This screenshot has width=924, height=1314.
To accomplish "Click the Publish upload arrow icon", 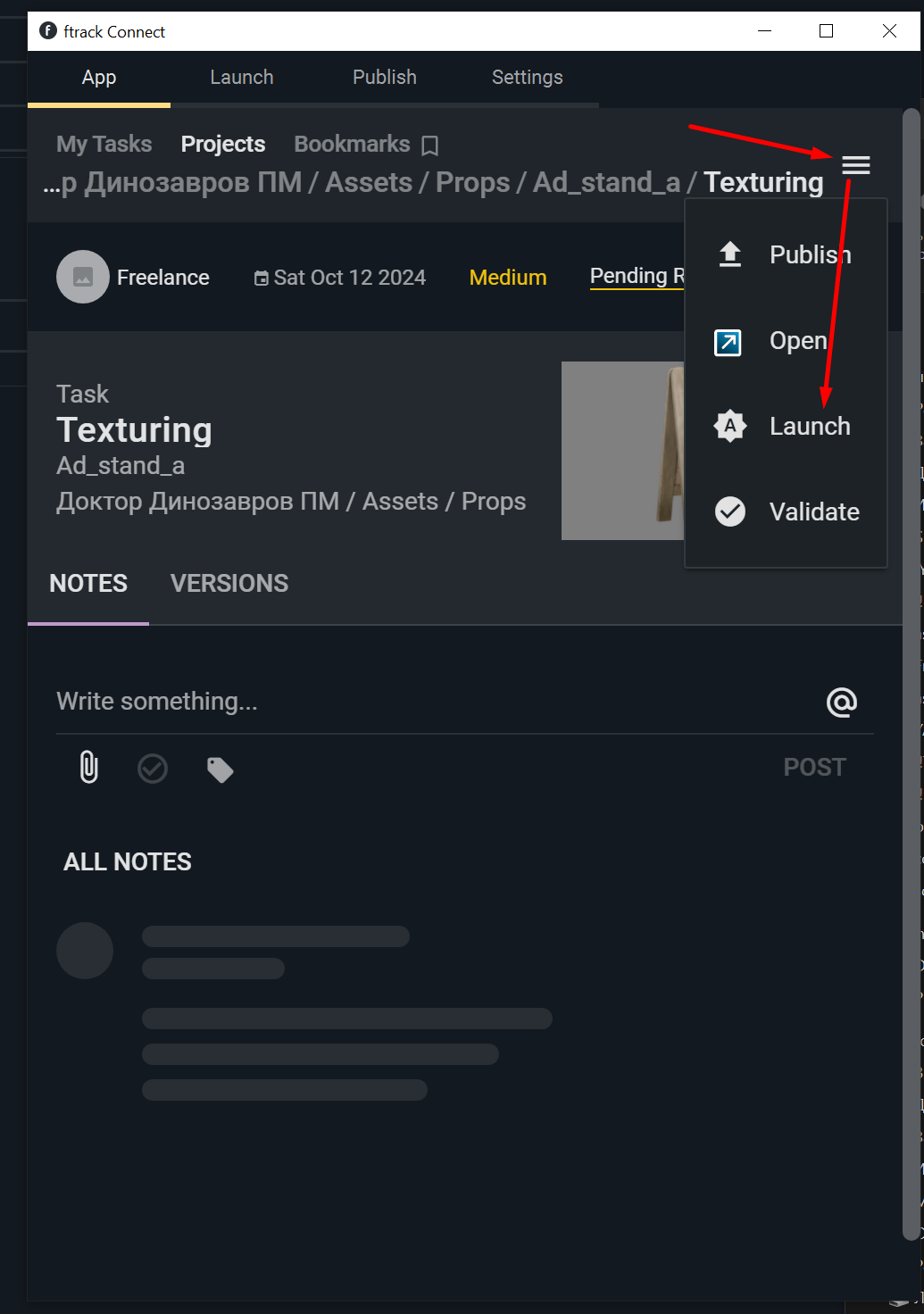I will 730,254.
